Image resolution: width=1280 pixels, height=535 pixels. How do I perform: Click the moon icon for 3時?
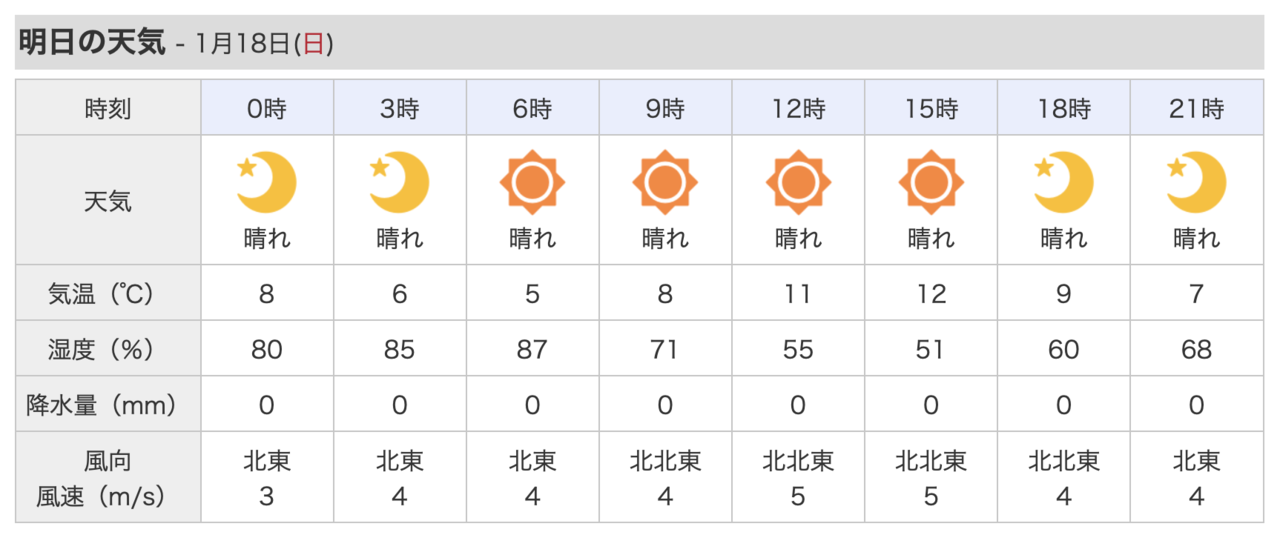[x=400, y=182]
